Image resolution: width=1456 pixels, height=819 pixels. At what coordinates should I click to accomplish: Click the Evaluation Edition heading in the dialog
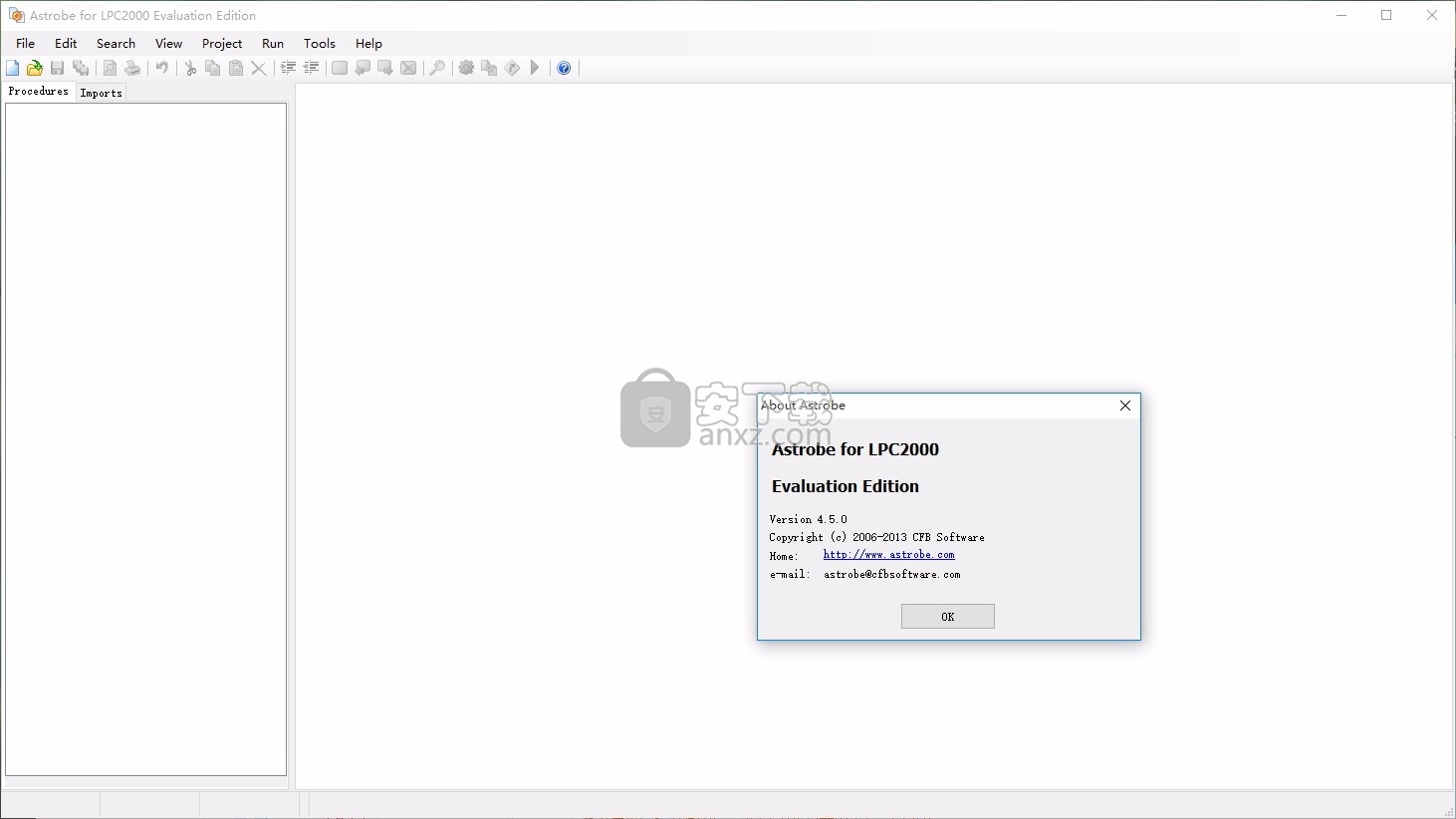tap(846, 486)
